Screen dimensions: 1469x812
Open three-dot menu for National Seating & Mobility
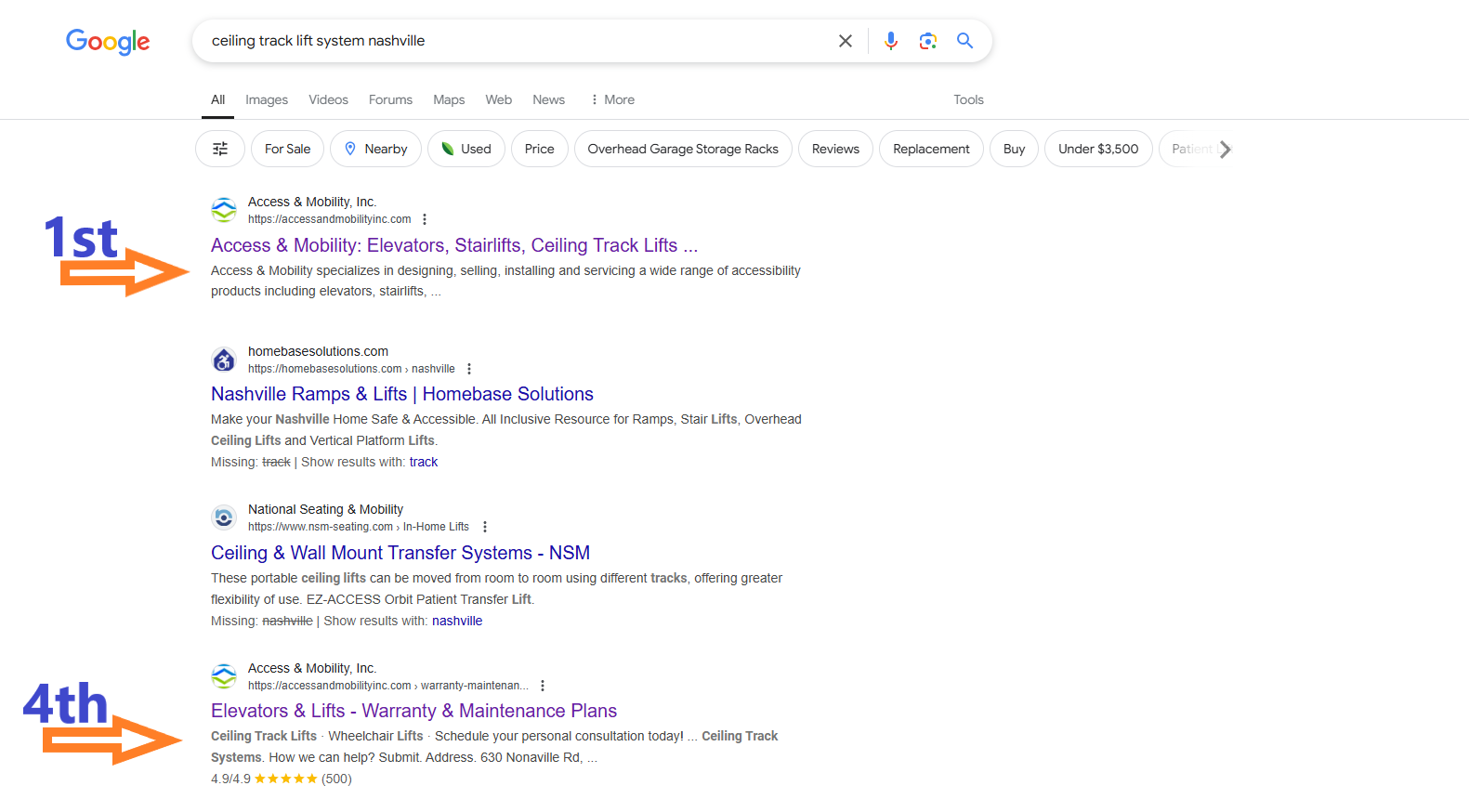click(x=485, y=527)
